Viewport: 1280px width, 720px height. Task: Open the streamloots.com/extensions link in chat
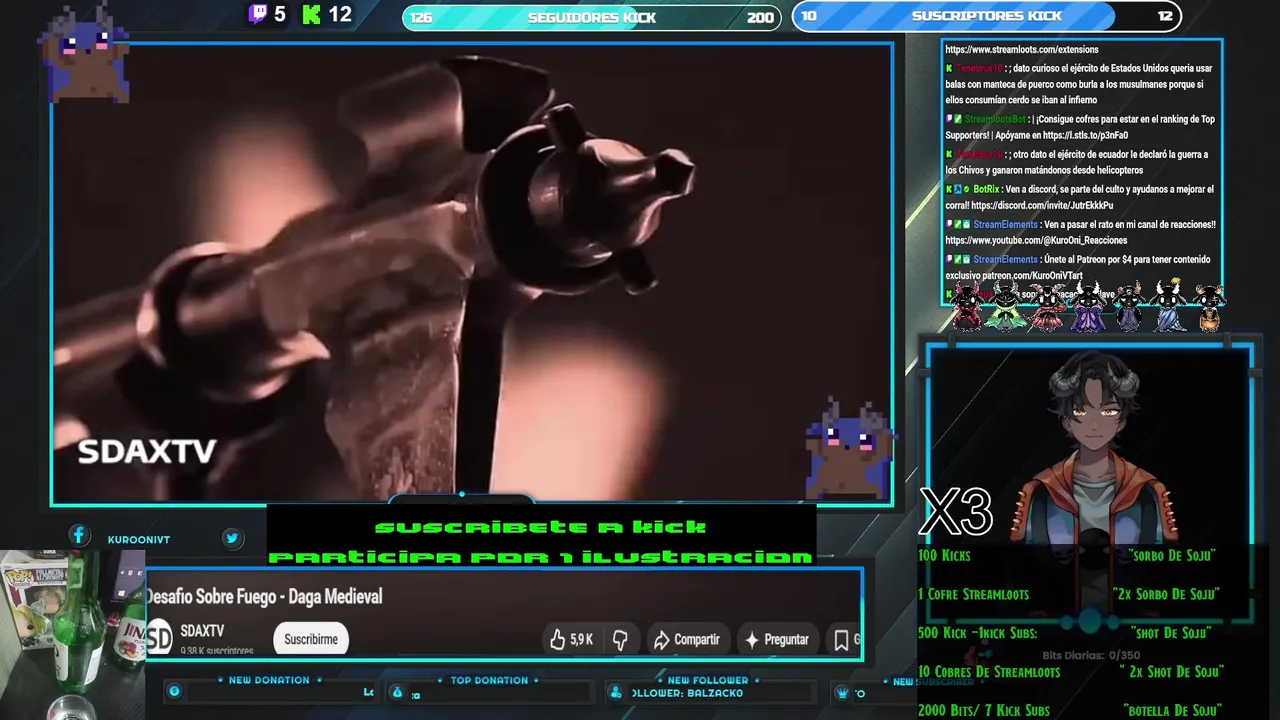[1022, 49]
